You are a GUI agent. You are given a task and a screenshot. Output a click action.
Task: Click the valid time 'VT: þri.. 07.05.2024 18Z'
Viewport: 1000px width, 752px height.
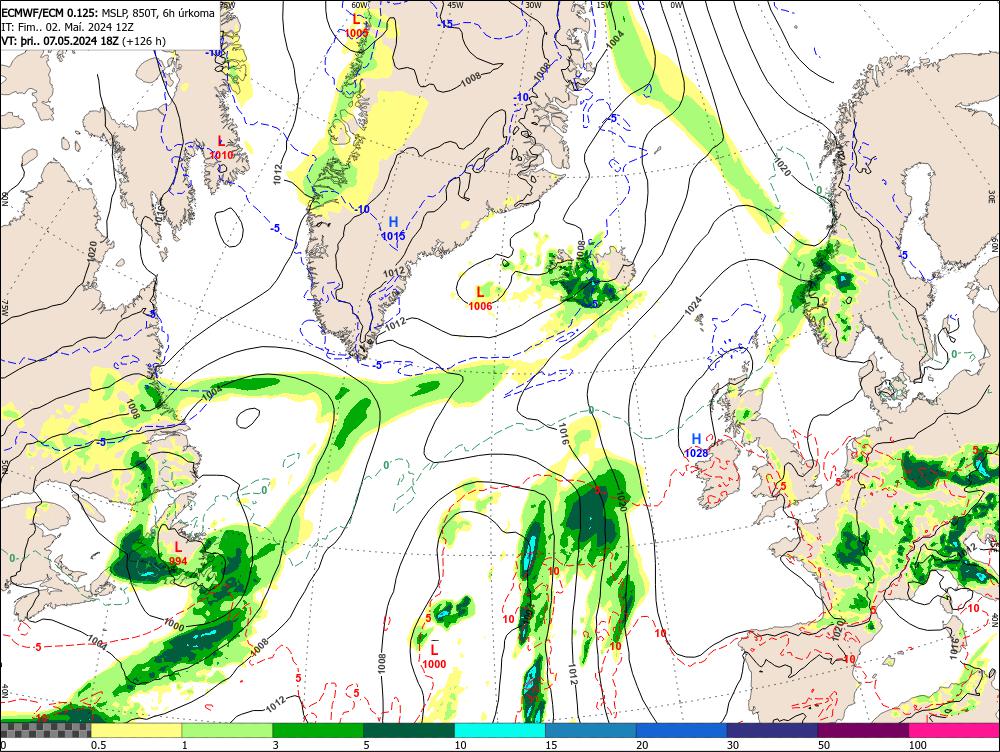60,41
